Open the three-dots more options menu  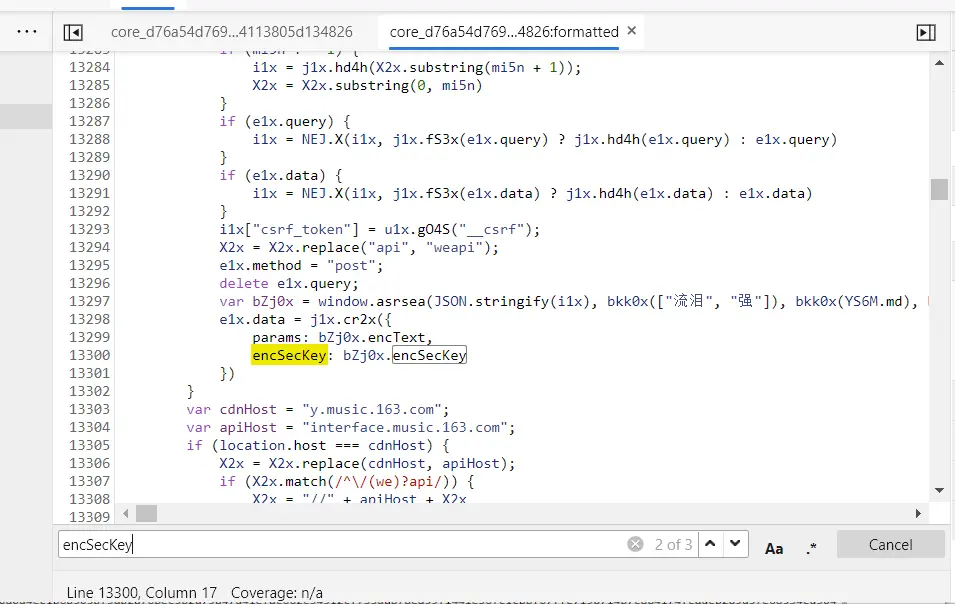point(26,31)
